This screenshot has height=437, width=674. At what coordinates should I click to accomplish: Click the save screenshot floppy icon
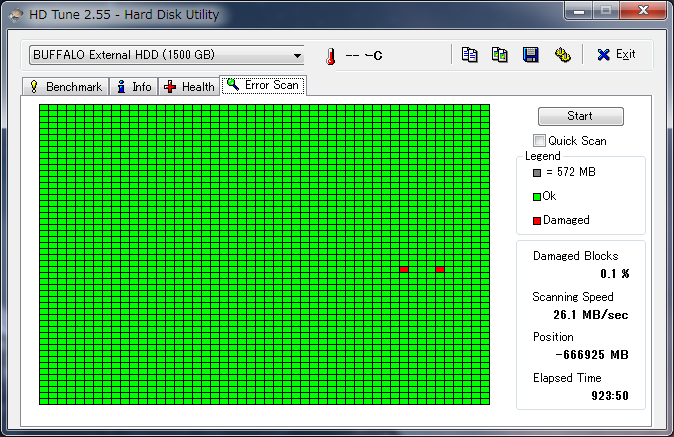pos(531,55)
